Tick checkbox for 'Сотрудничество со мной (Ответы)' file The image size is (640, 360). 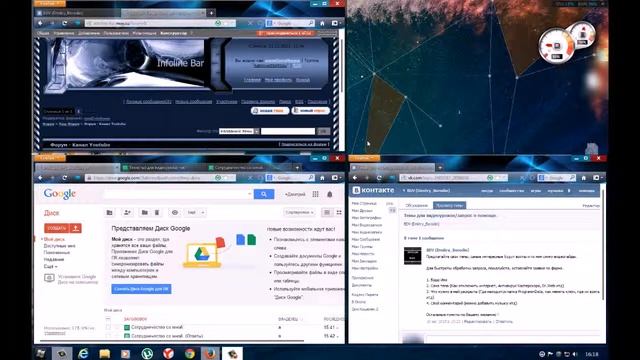(108, 336)
